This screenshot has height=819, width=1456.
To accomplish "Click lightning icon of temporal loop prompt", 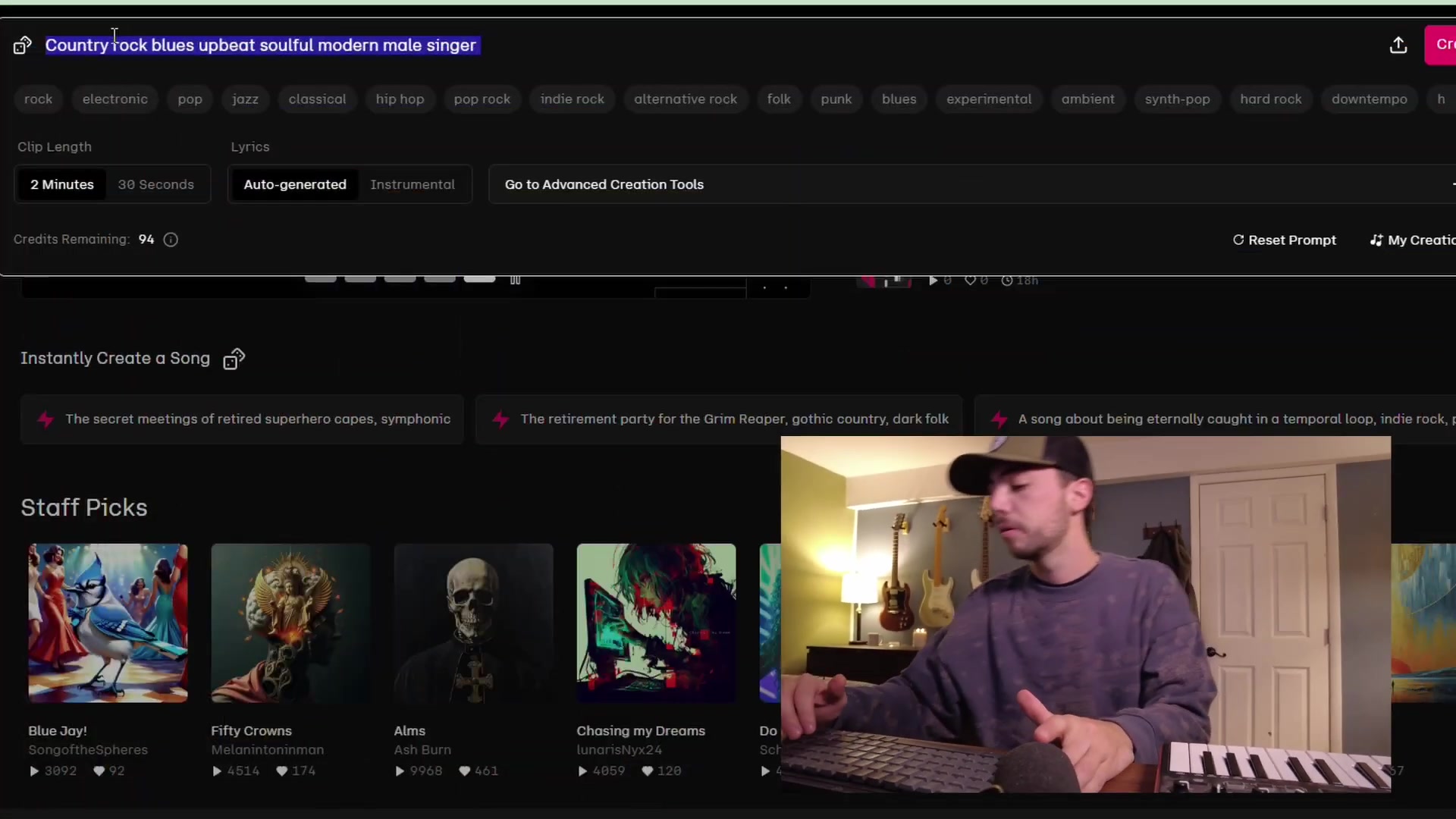I will pos(999,419).
